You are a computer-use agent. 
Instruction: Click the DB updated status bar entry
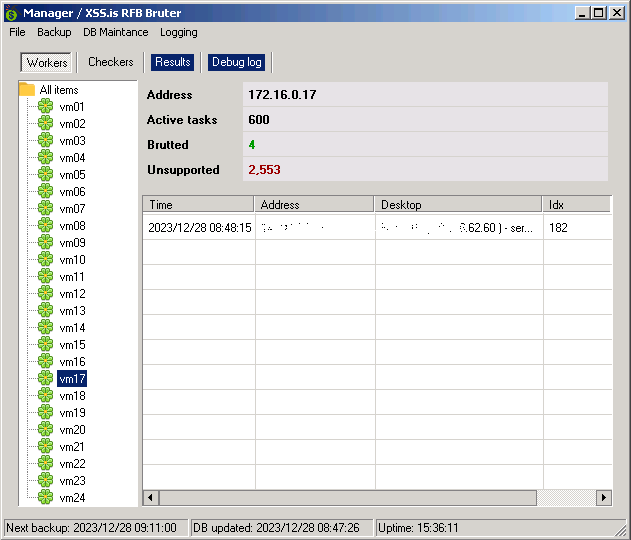(x=282, y=528)
